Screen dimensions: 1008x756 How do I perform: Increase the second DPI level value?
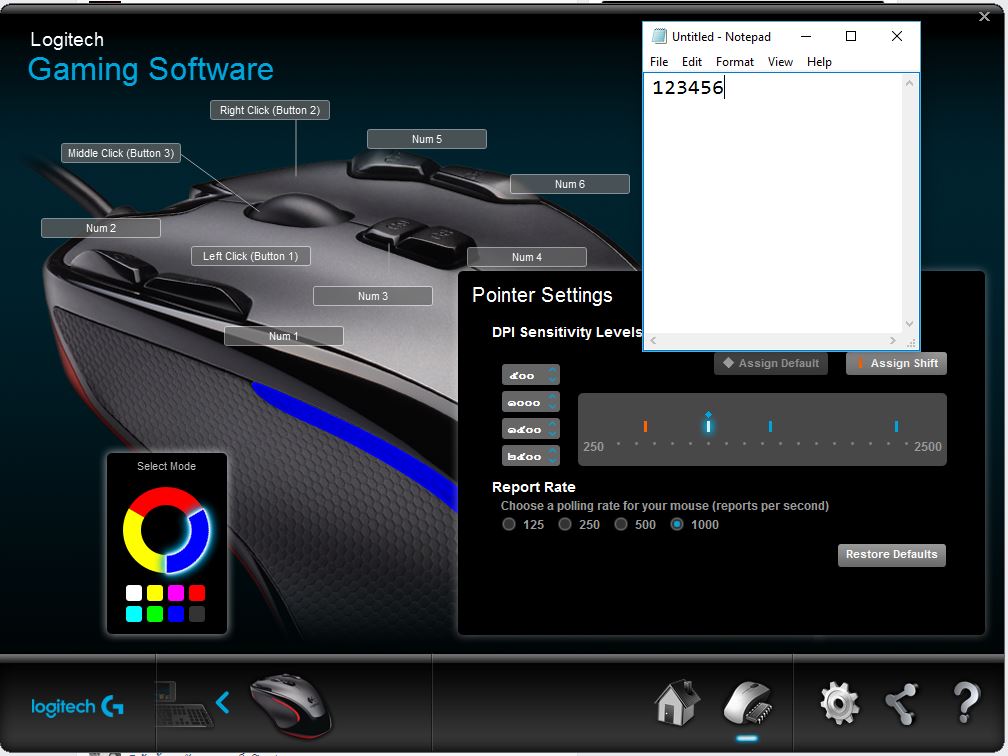(553, 397)
